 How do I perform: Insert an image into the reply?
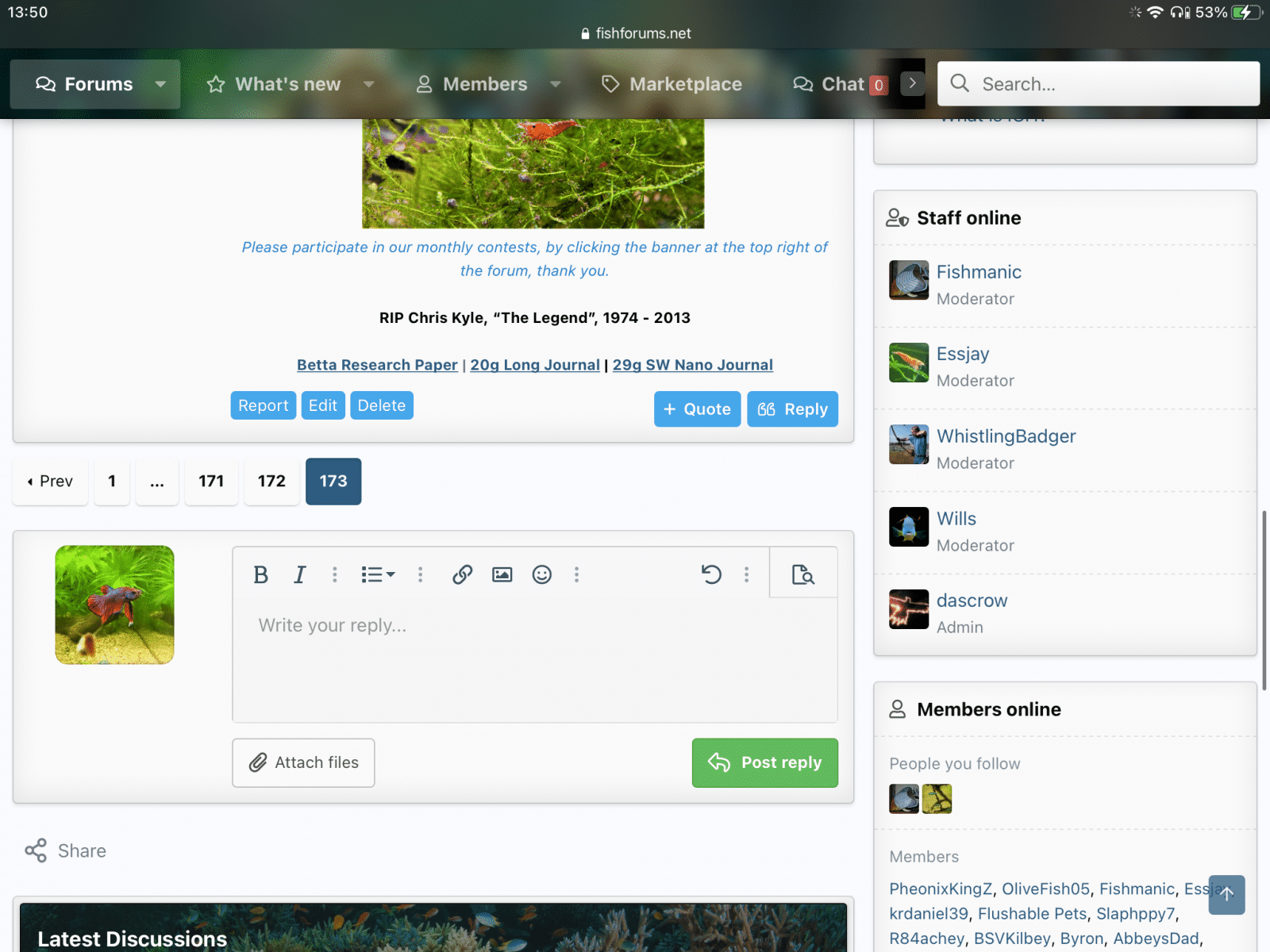502,574
